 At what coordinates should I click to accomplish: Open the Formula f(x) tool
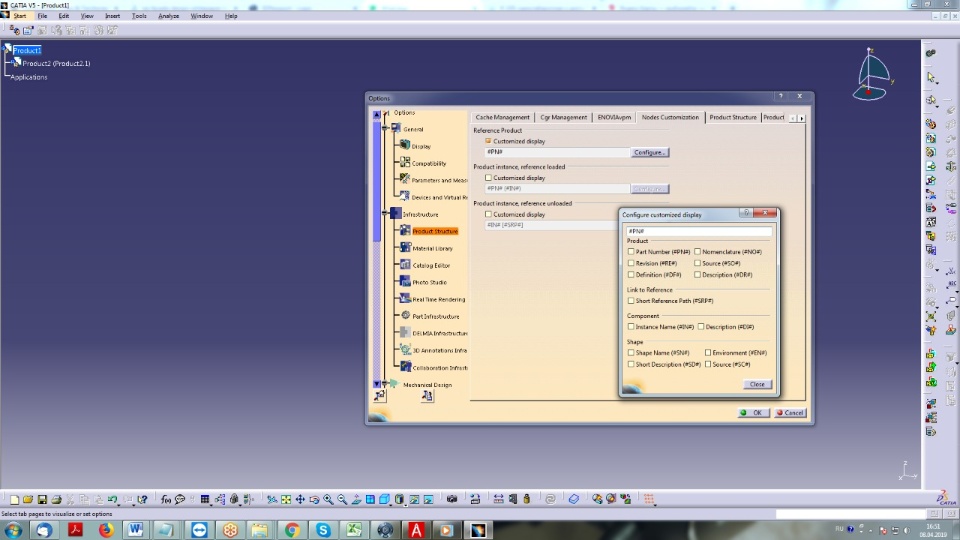pos(166,500)
